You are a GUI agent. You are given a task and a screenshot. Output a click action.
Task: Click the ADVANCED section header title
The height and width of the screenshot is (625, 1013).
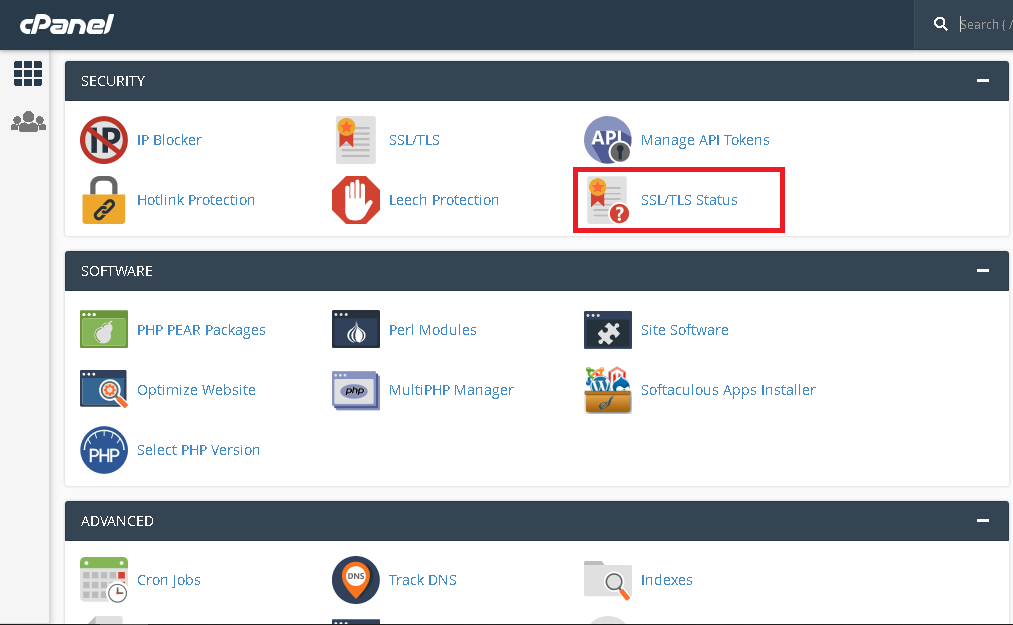117,521
